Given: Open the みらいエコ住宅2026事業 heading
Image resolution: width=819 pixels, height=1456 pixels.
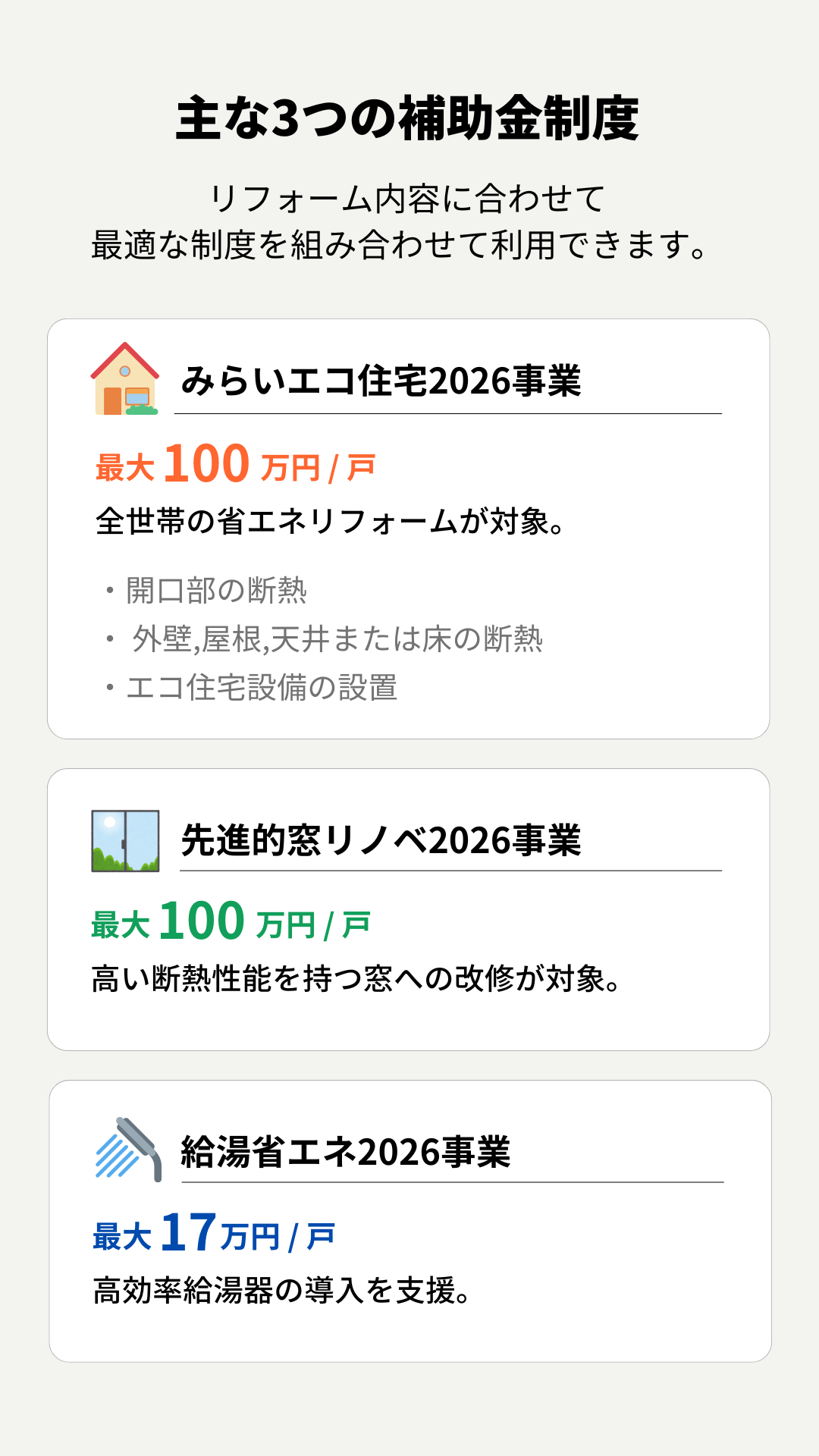Looking at the screenshot, I should coord(381,381).
